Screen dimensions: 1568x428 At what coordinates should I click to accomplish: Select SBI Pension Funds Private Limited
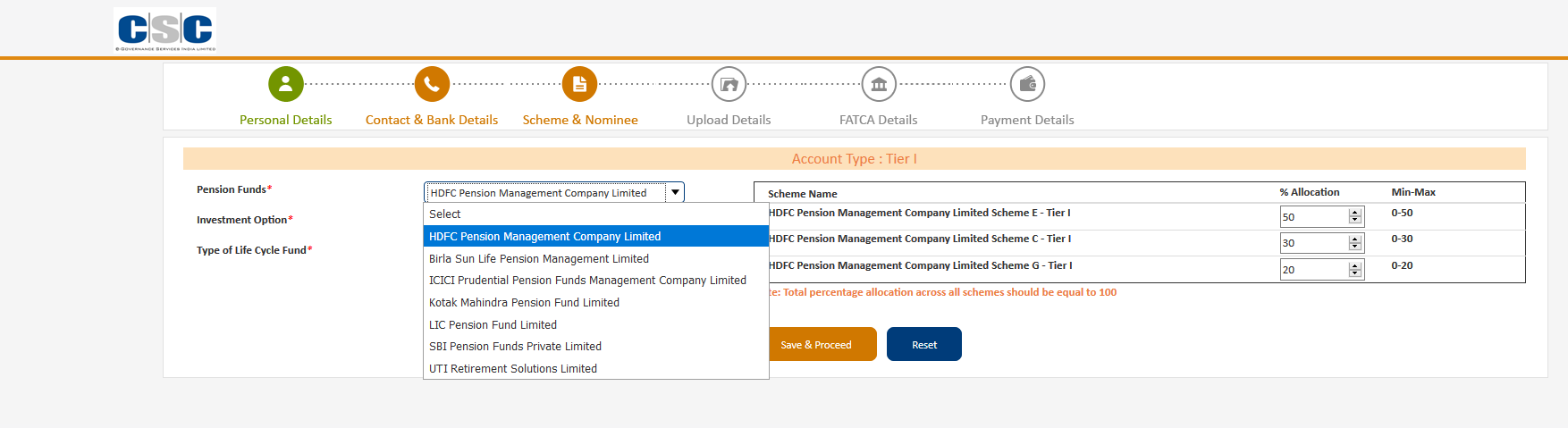tap(596, 347)
